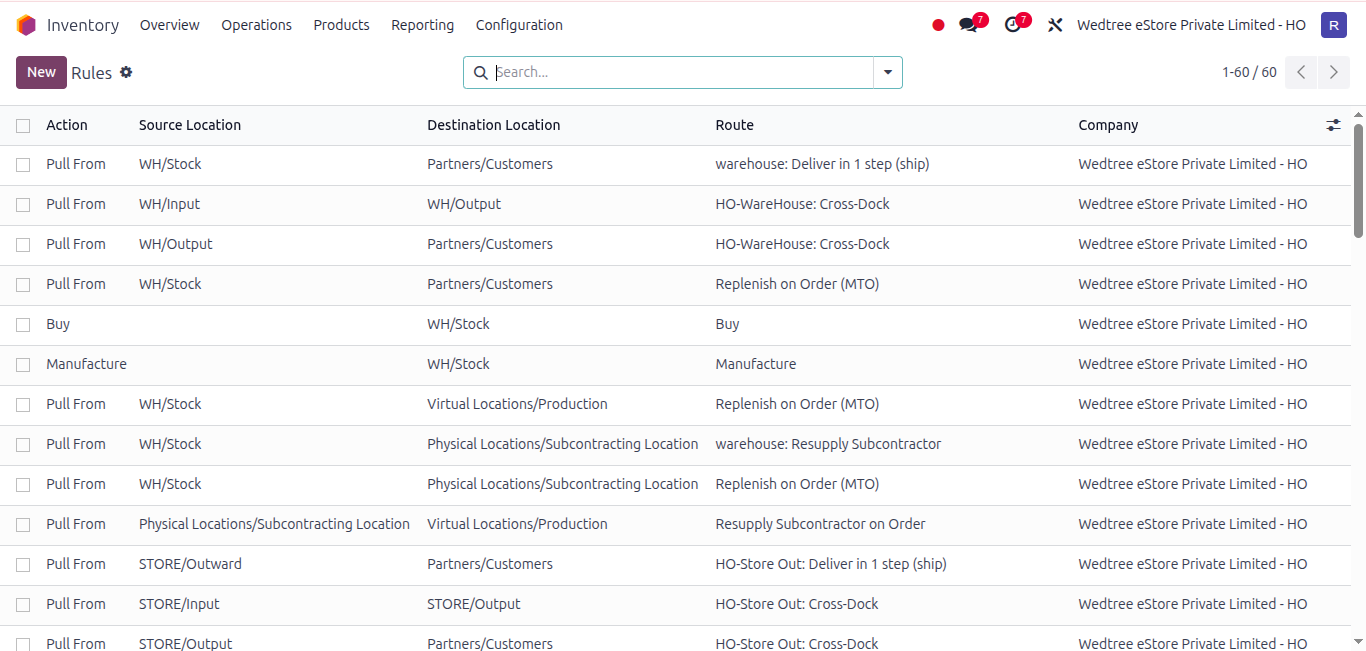Check the warehouse: Resupply Subcontractor row checkbox
The image size is (1366, 651).
coord(23,444)
